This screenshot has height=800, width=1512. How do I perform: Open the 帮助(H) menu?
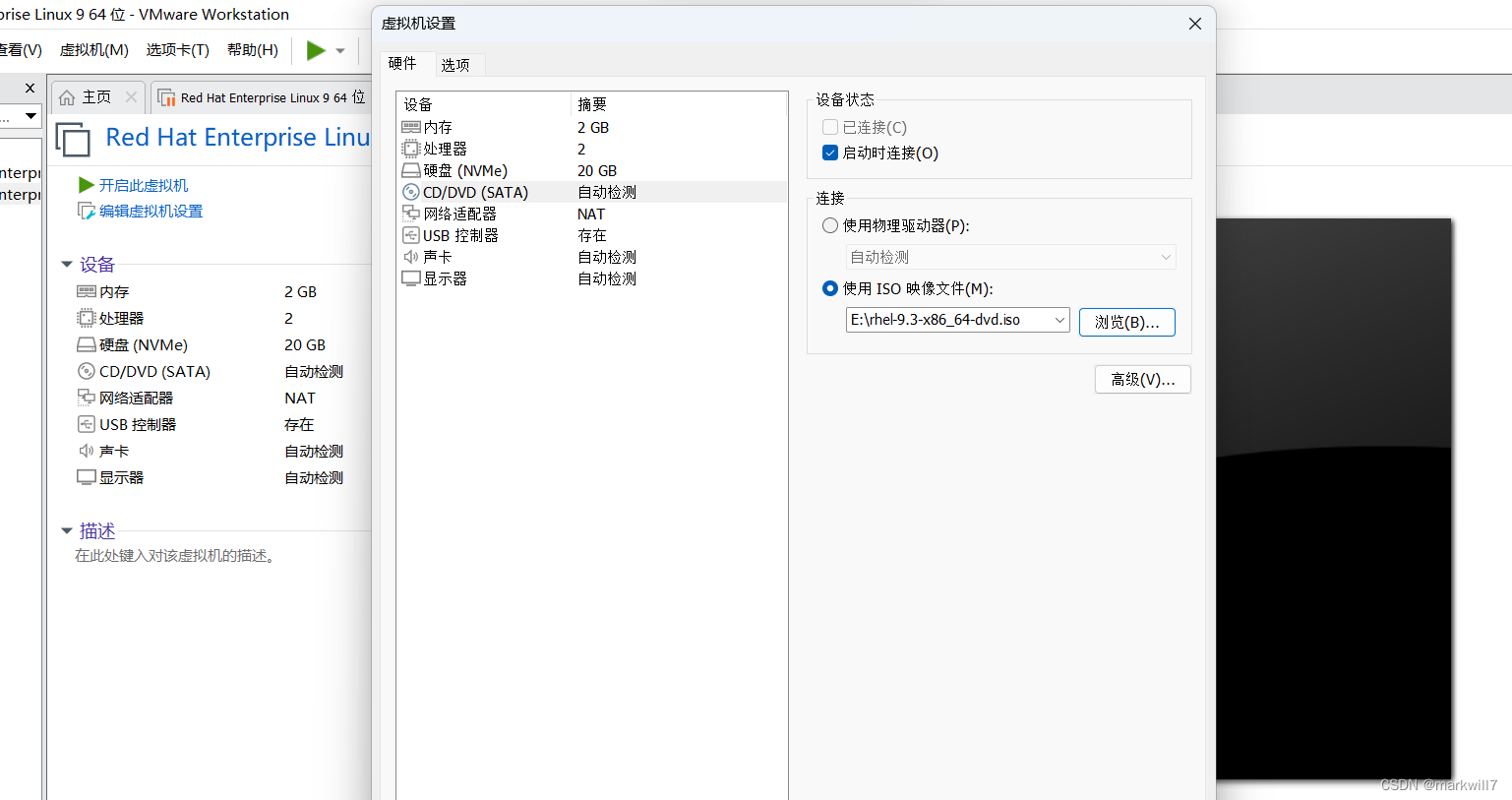(253, 50)
